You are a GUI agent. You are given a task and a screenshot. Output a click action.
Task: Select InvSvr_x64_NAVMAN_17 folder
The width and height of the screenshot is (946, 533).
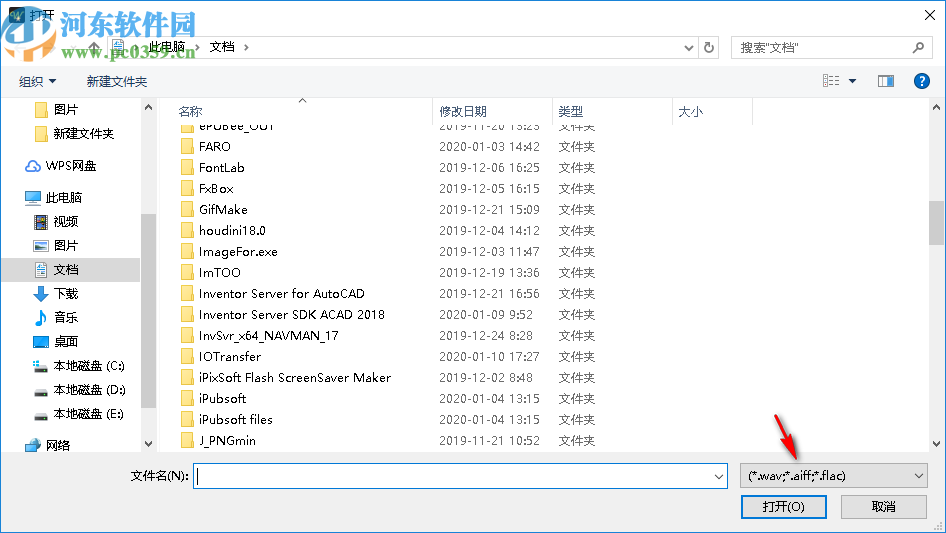268,336
